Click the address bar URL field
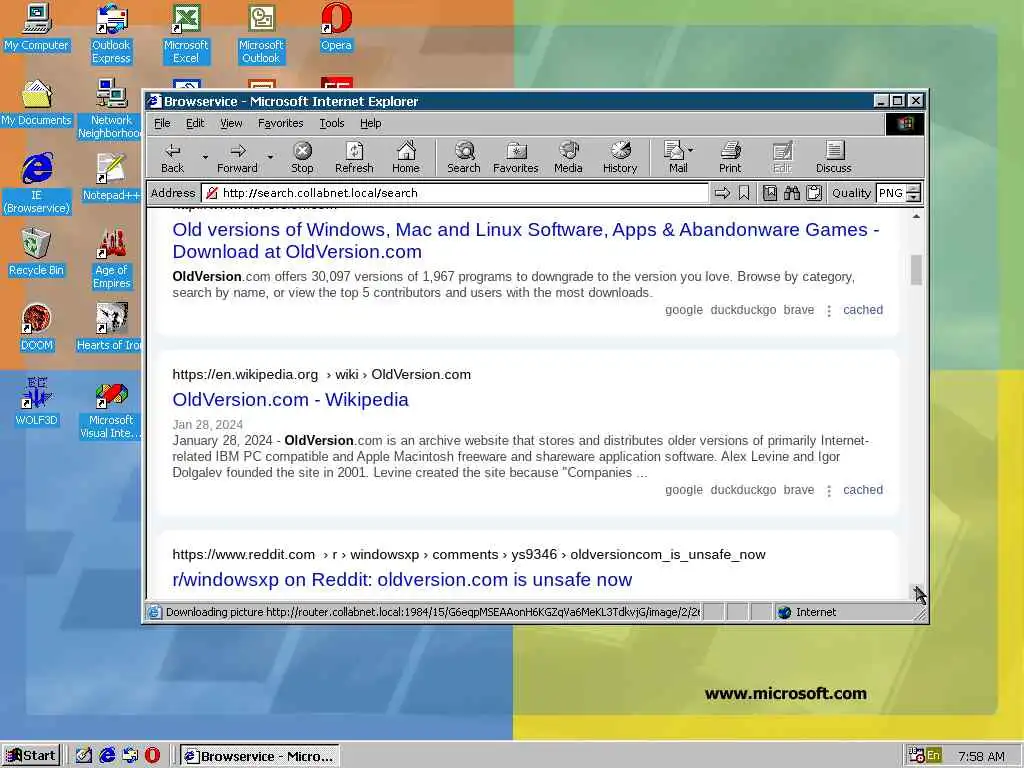Image resolution: width=1024 pixels, height=768 pixels. [455, 193]
